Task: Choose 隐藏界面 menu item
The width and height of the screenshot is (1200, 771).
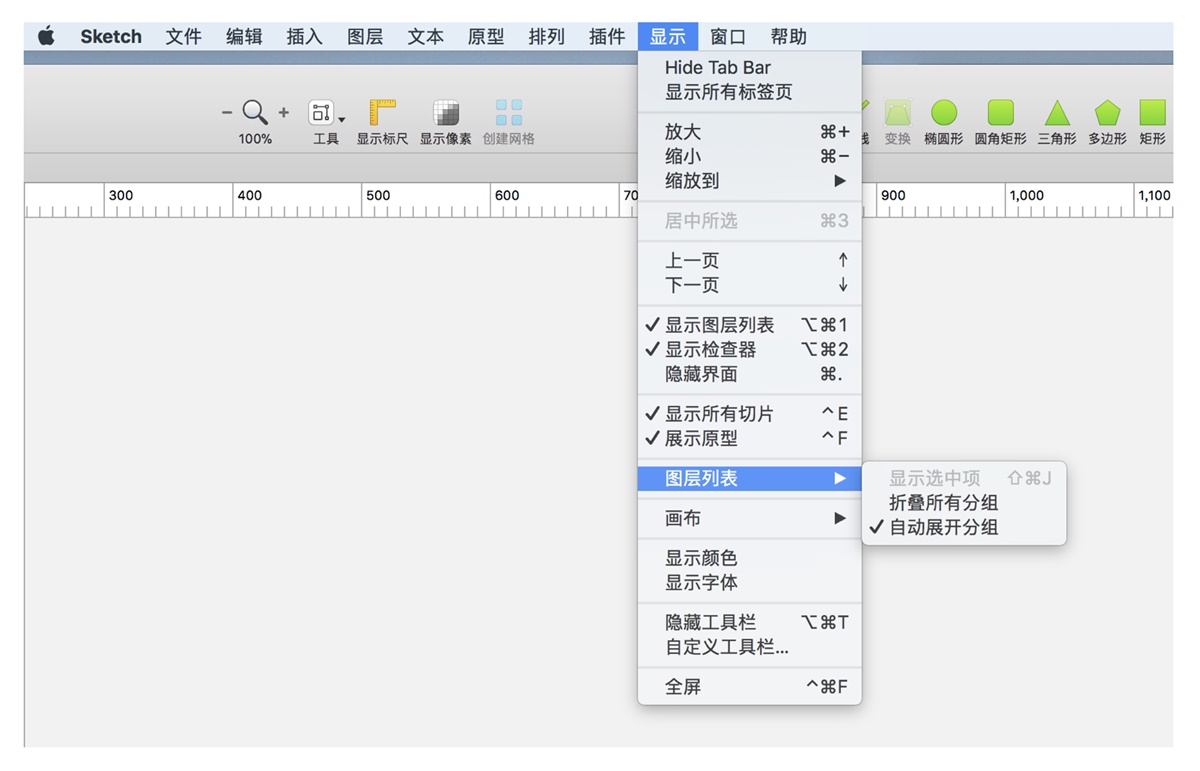Action: [x=749, y=374]
